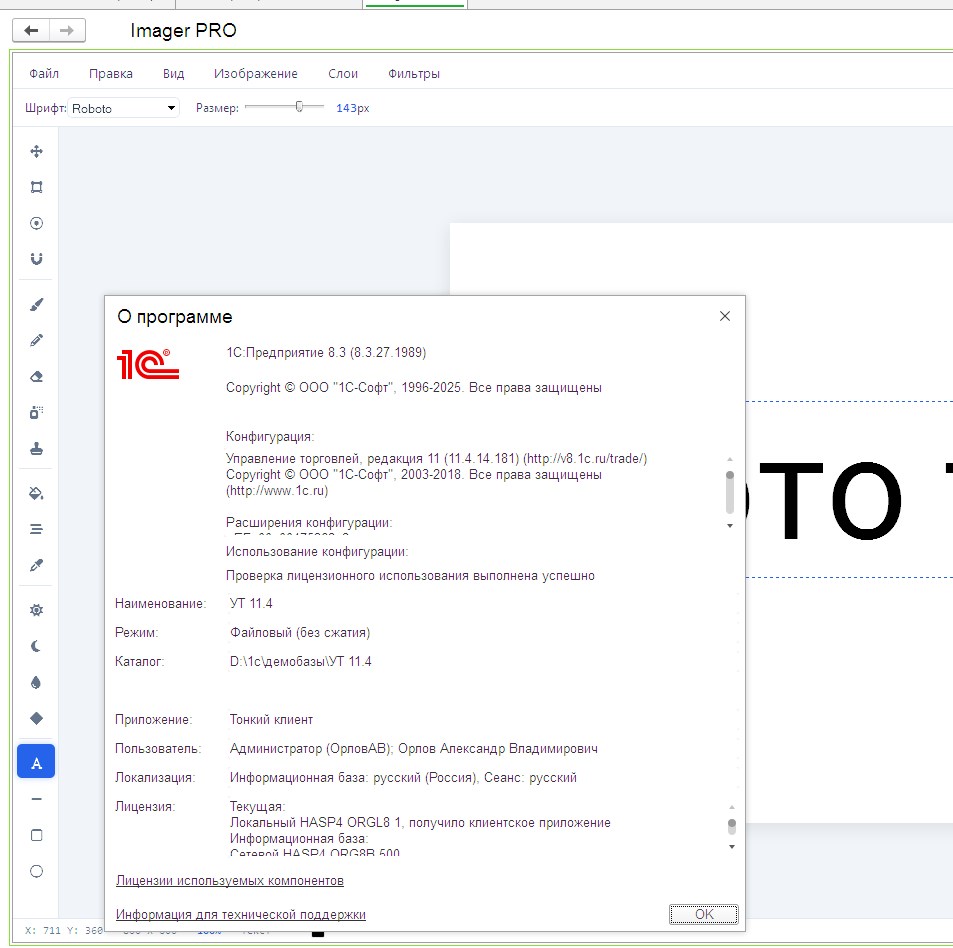The width and height of the screenshot is (953, 948).
Task: Click the "Тонкий клиент" application value
Action: click(271, 720)
